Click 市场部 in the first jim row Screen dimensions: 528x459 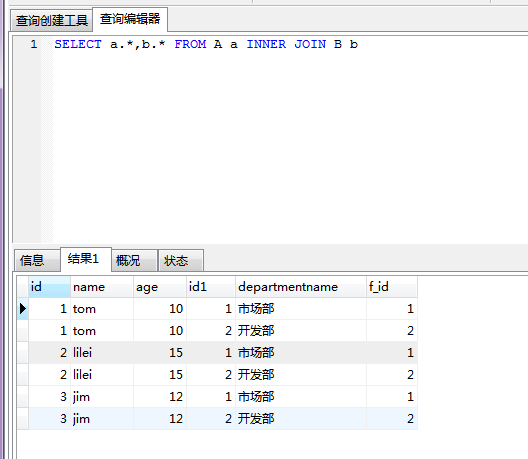pyautogui.click(x=301, y=397)
